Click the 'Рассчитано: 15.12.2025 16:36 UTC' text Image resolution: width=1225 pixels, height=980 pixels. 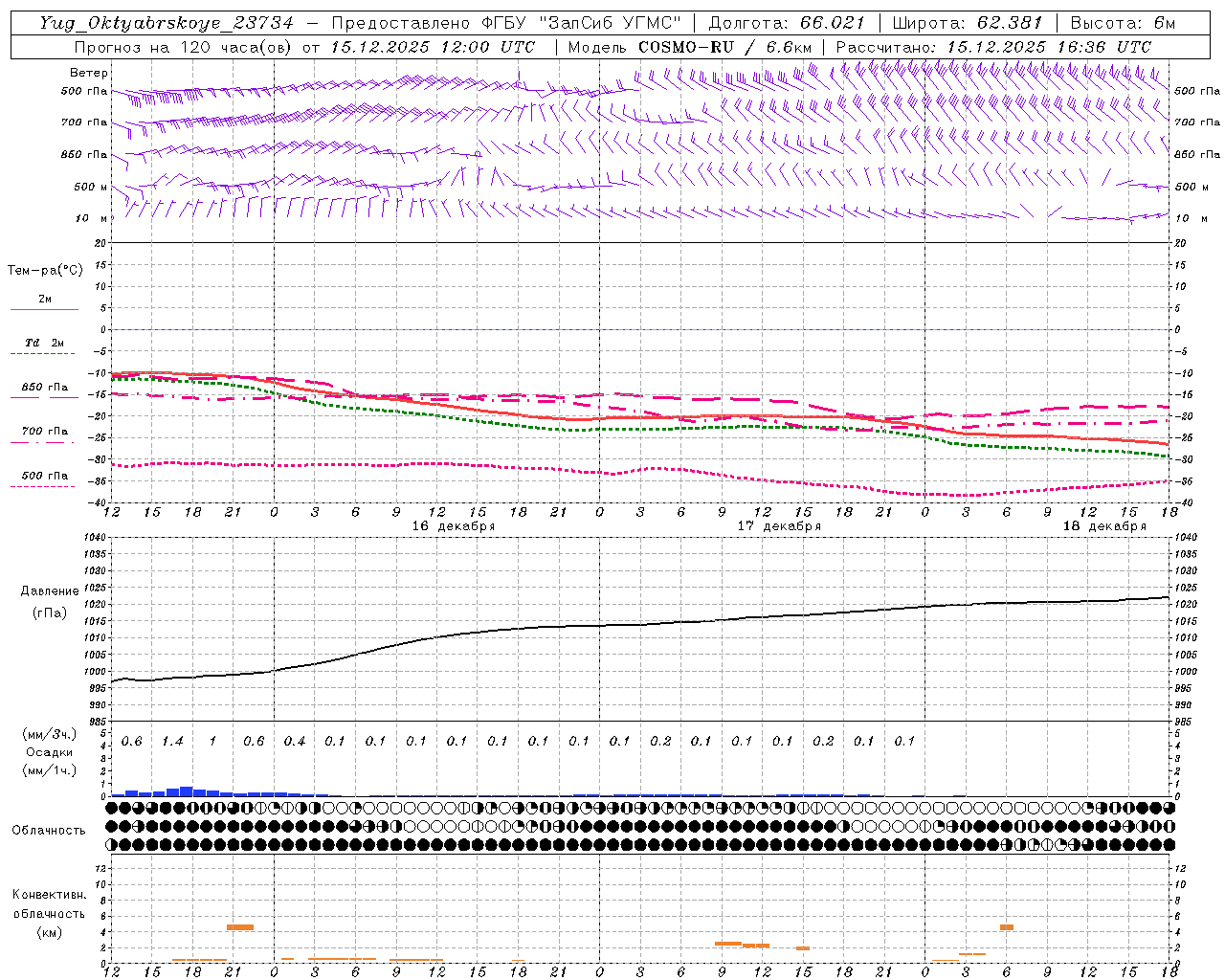993,47
